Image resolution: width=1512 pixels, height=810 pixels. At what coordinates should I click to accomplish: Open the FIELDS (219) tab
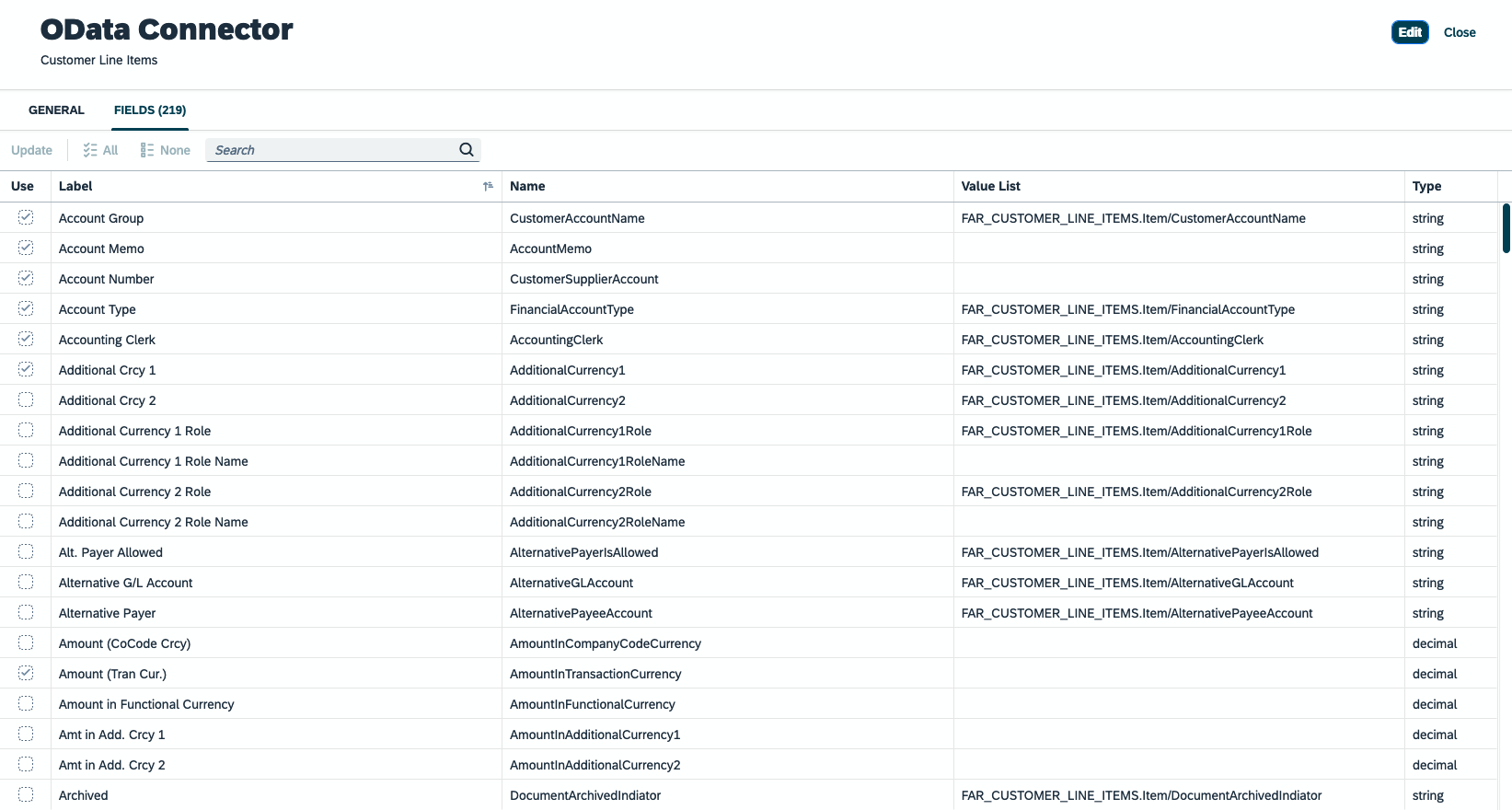pyautogui.click(x=150, y=110)
